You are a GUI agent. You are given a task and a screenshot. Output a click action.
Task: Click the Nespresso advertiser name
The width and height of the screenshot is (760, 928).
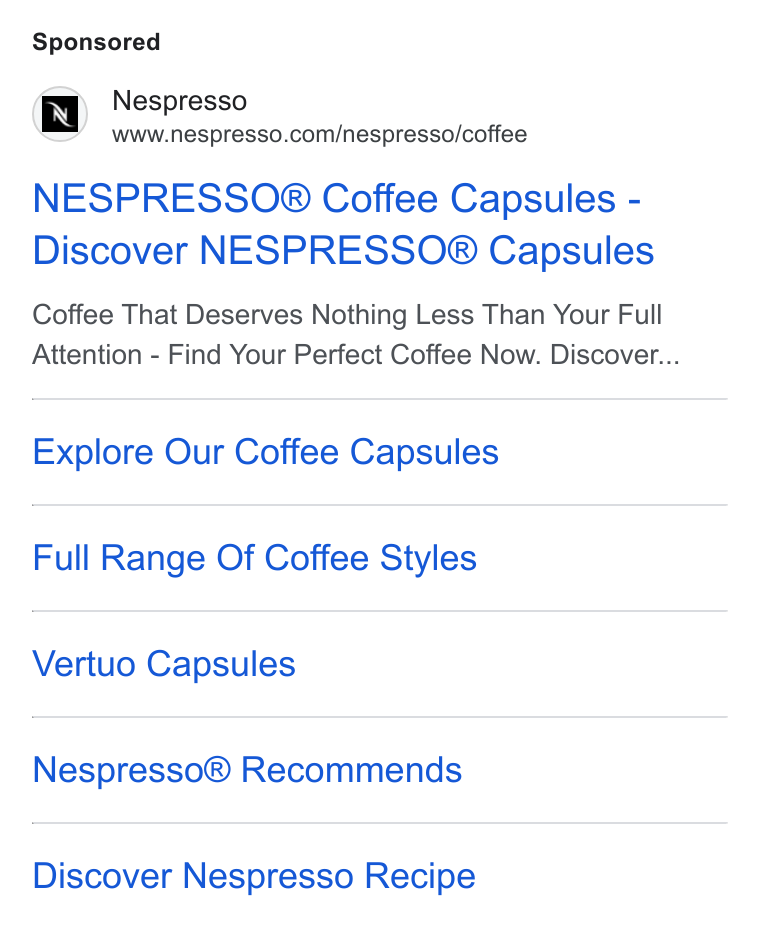coord(179,101)
